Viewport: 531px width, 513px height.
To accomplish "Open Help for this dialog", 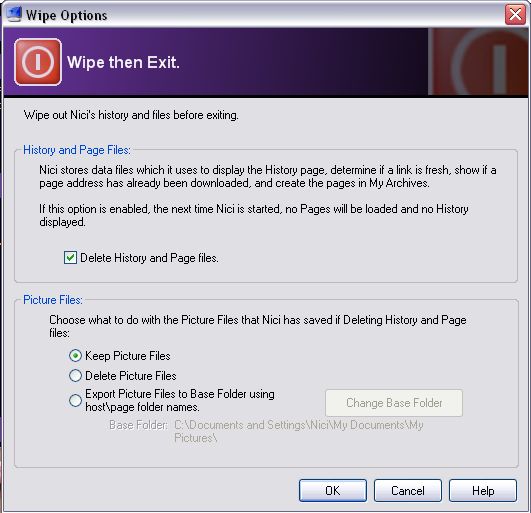I will pyautogui.click(x=483, y=491).
